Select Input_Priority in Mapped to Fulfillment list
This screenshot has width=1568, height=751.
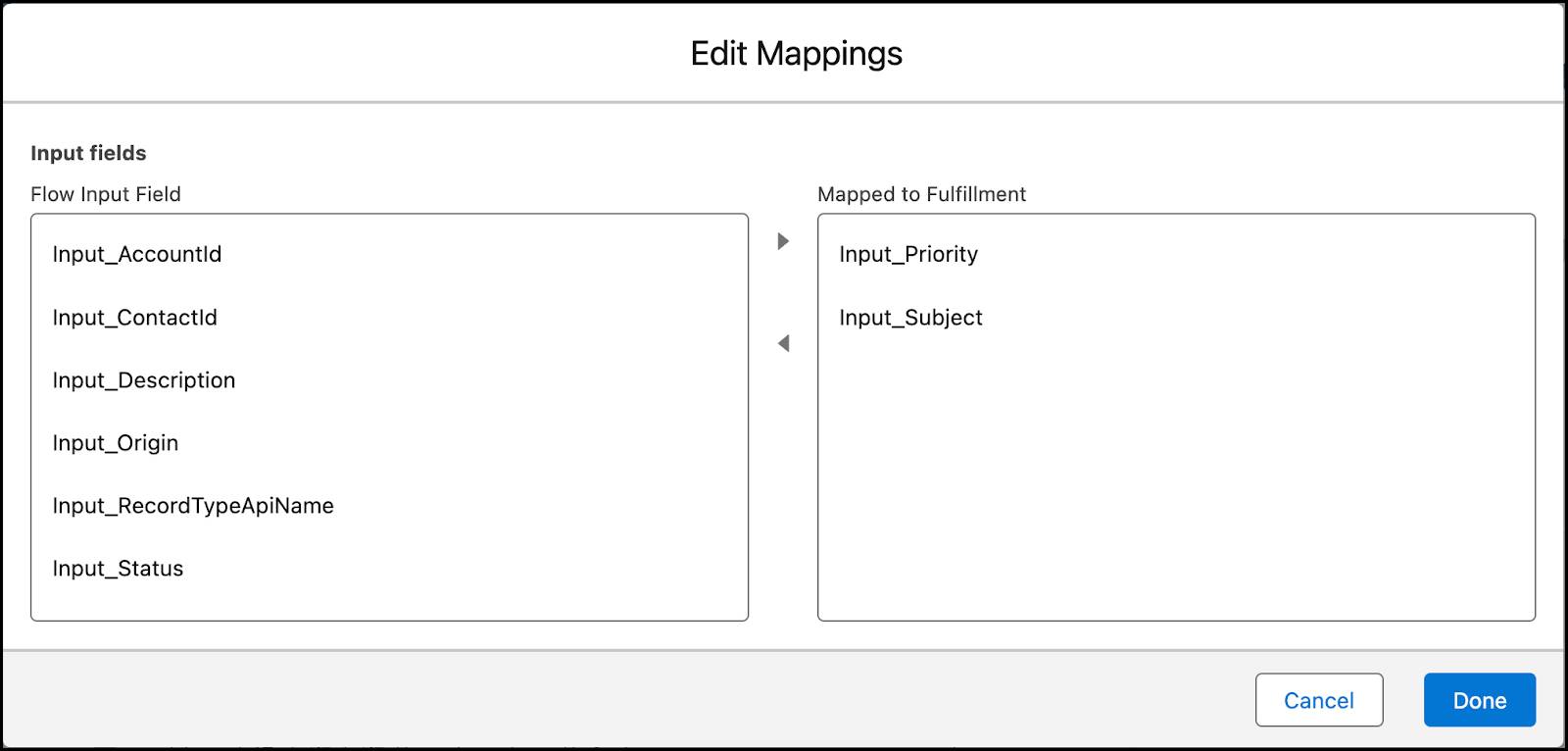[907, 254]
